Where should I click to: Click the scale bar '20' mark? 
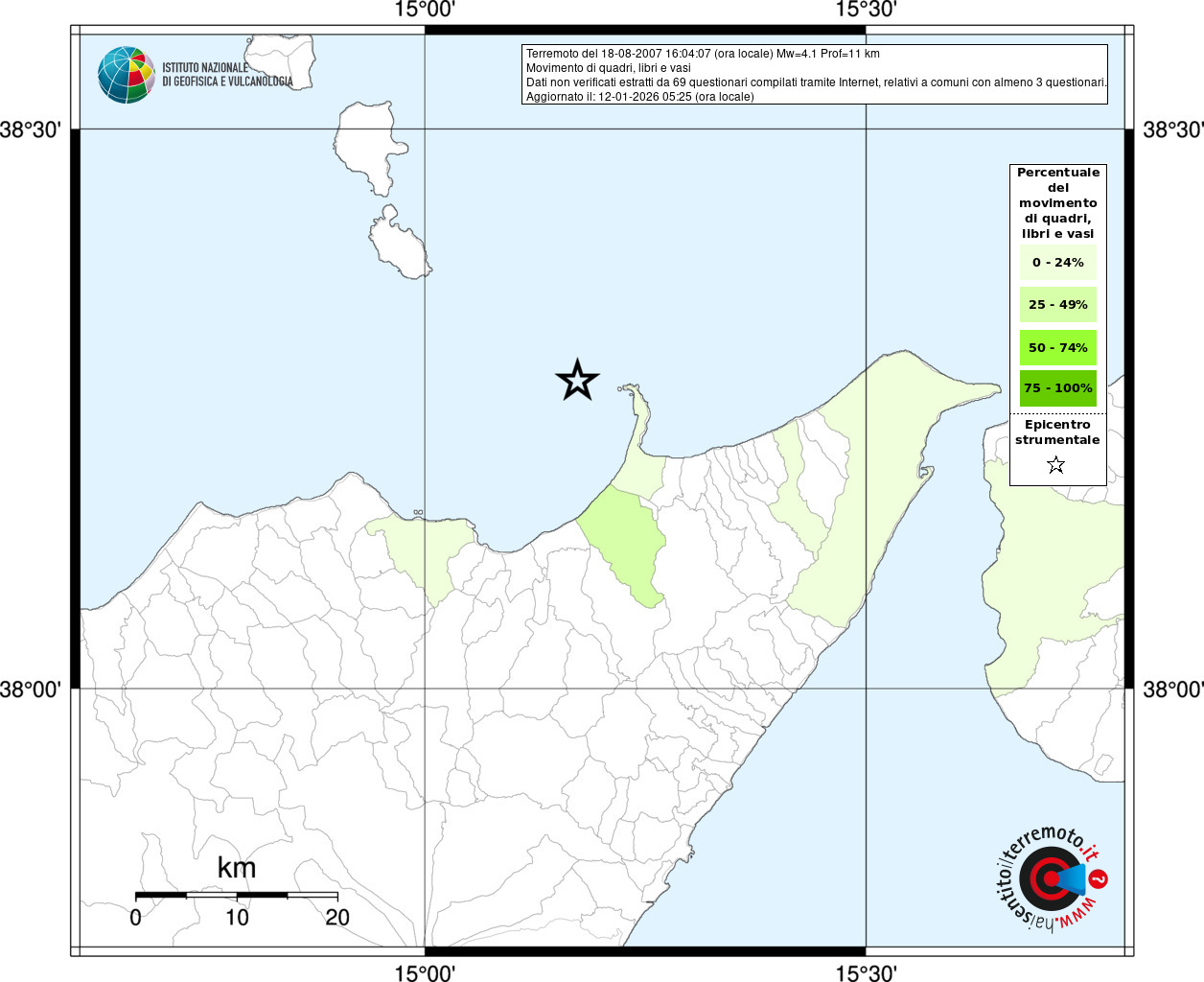tap(337, 918)
